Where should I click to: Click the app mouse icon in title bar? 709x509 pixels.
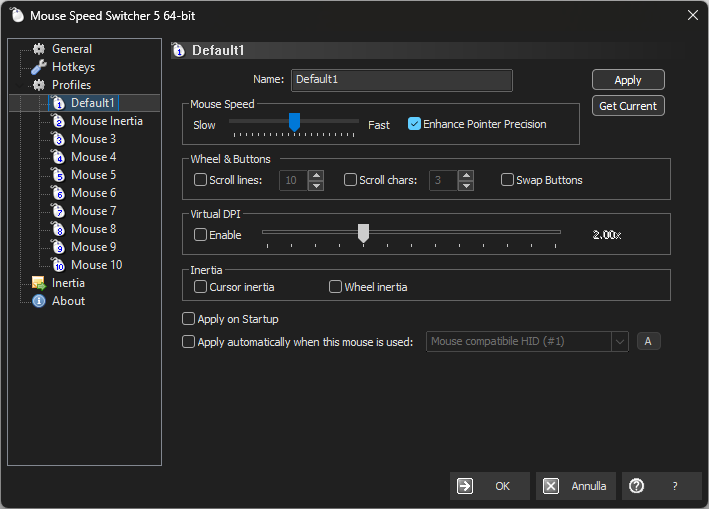pos(17,15)
